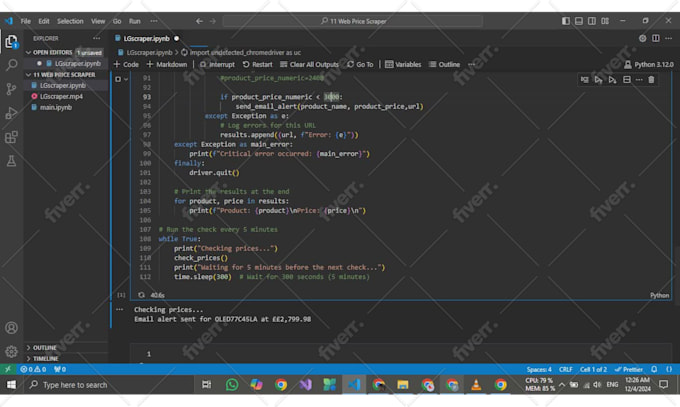Screen dimensions: 680x407
Task: Open main.ipynb in the explorer
Action: (55, 106)
